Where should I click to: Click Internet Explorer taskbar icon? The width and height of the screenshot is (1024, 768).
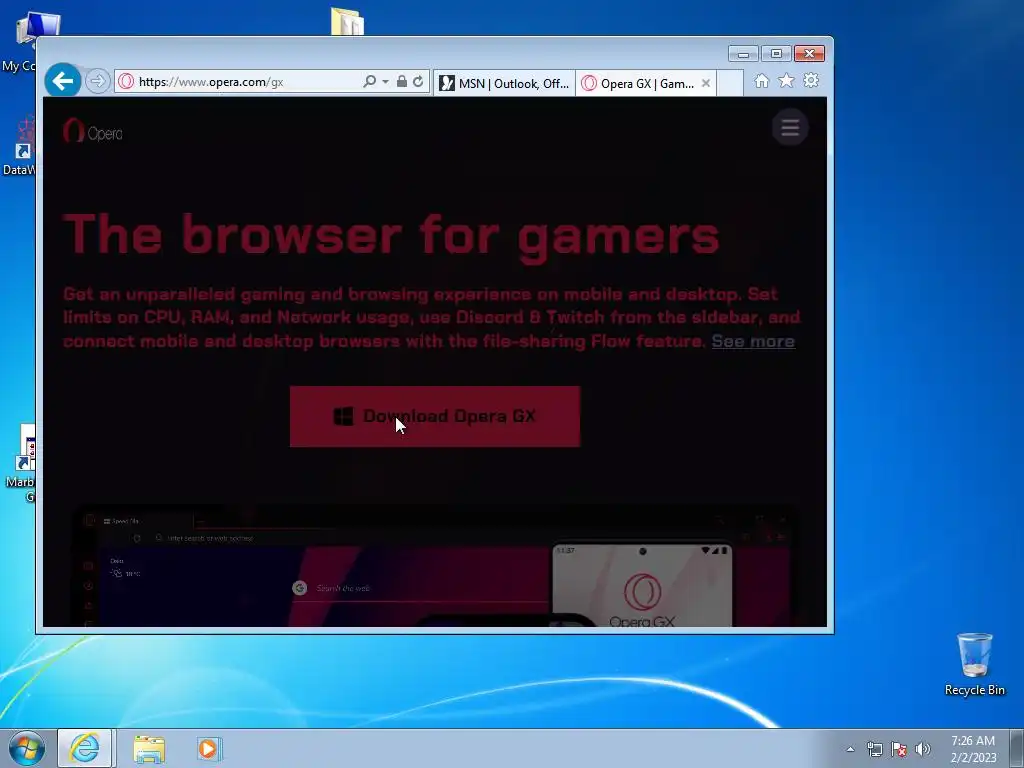(85, 748)
